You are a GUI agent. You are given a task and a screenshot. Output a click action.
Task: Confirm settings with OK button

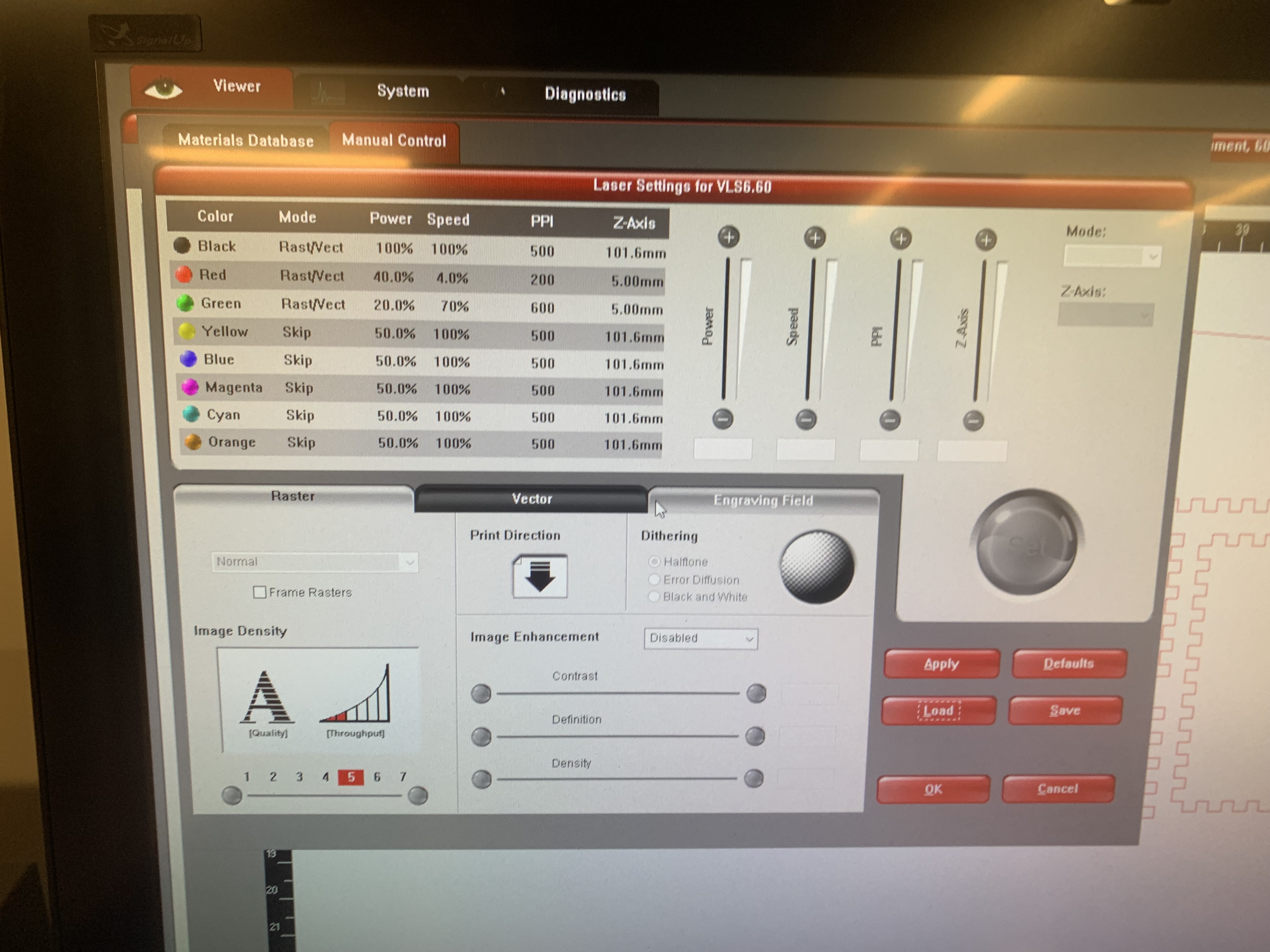tap(934, 790)
